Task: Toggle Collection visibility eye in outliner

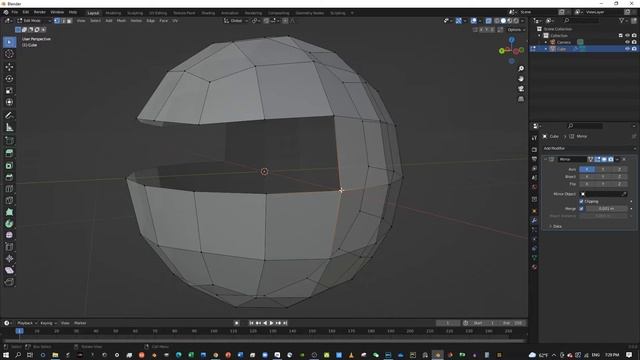Action: click(x=627, y=36)
